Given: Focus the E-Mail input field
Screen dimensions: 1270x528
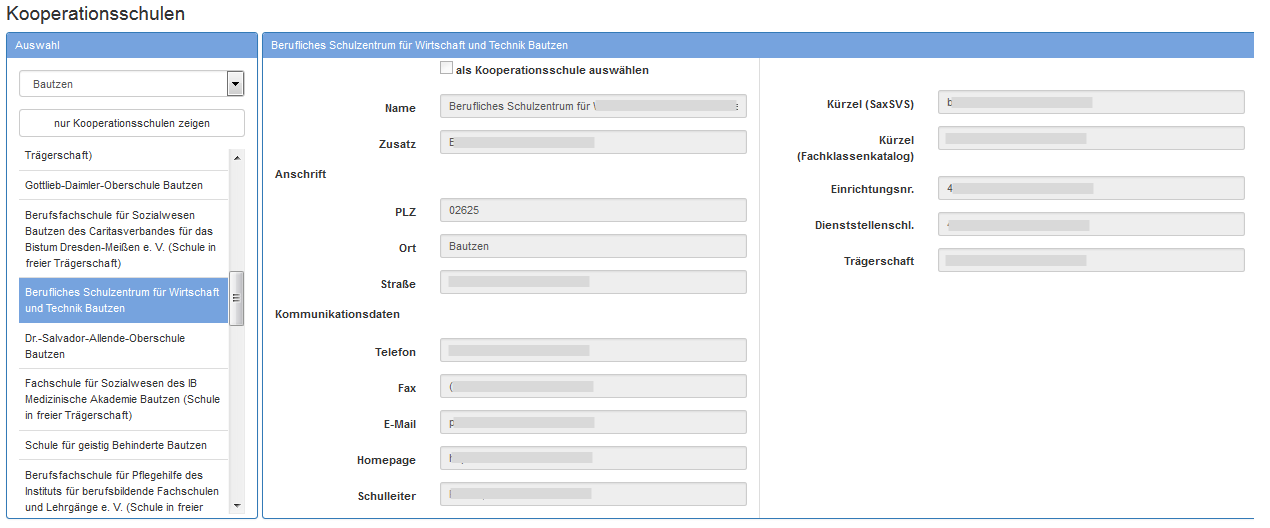Looking at the screenshot, I should pos(593,422).
